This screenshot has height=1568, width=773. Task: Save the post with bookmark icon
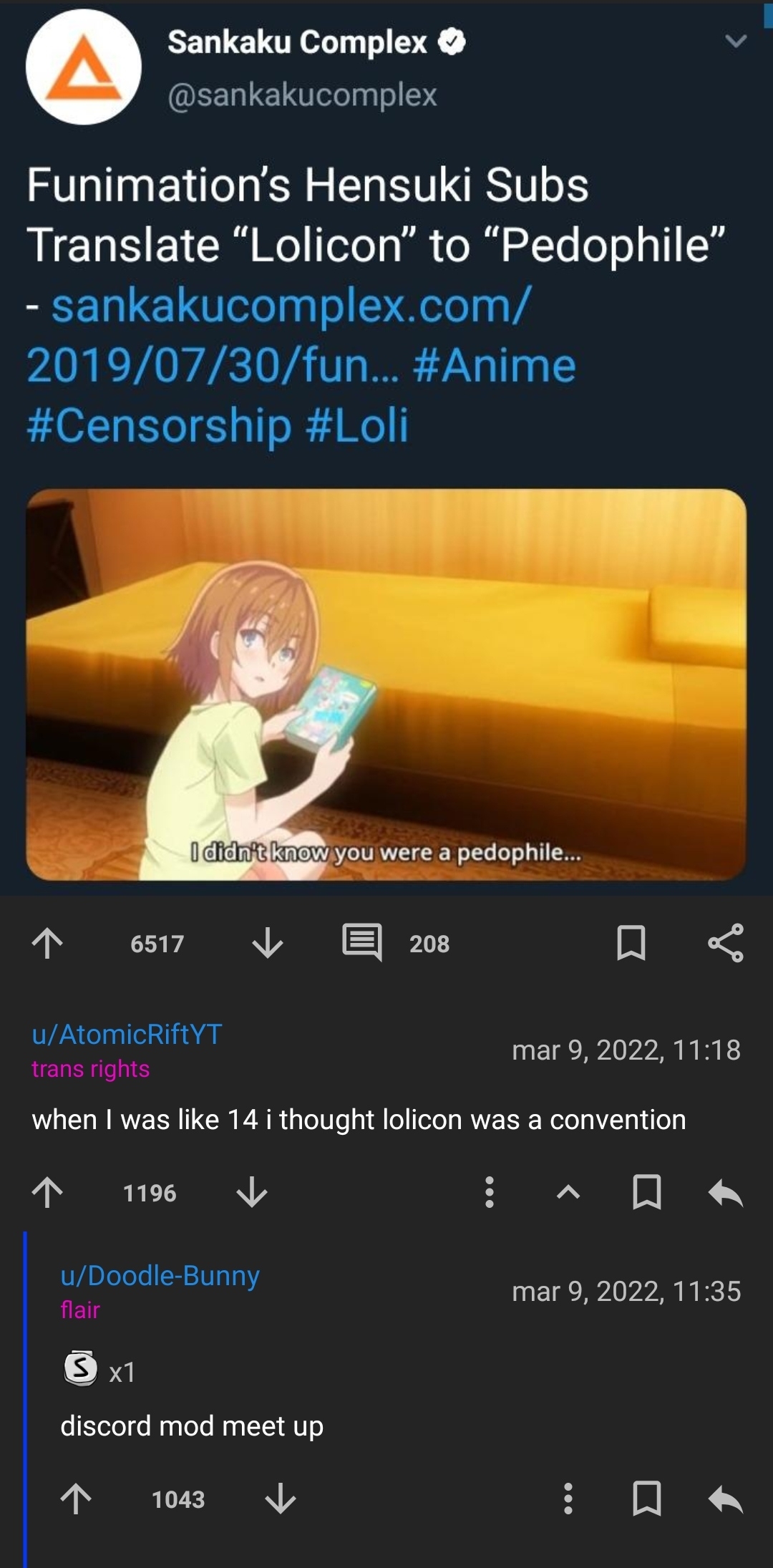coord(631,943)
